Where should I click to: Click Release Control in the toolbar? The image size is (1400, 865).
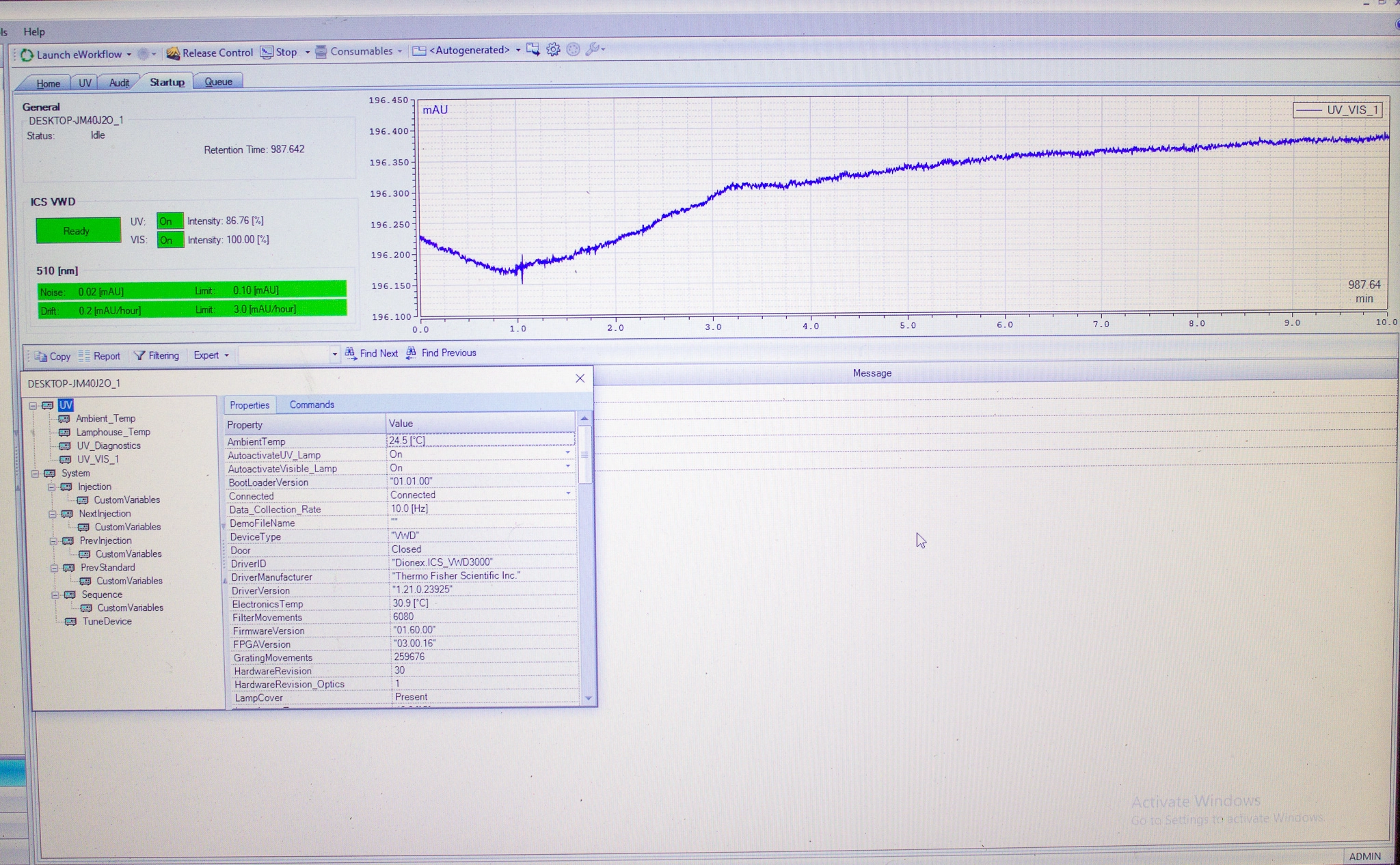pos(210,53)
